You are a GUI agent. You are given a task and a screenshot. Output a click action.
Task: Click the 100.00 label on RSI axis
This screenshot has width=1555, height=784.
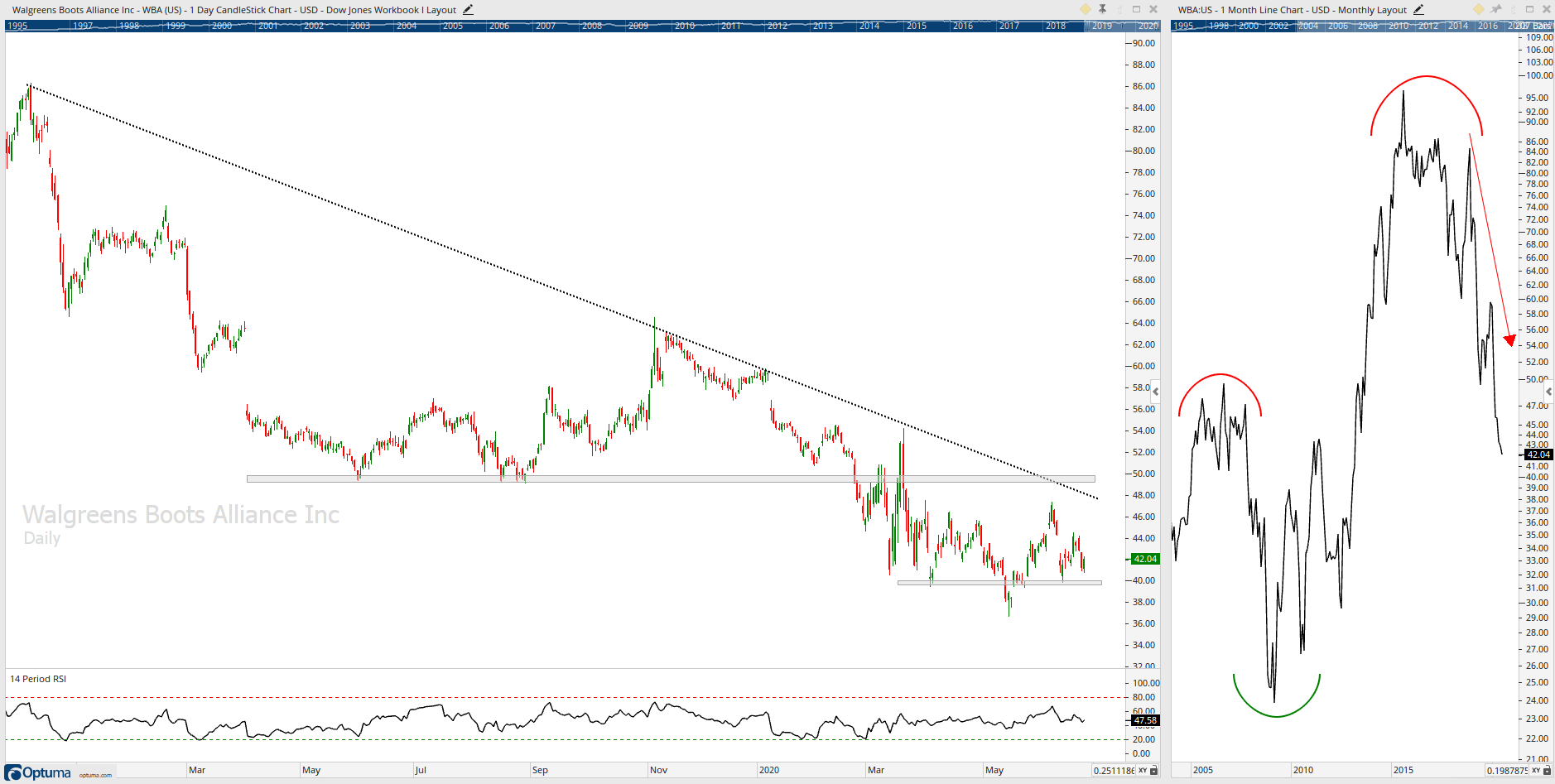[1146, 683]
